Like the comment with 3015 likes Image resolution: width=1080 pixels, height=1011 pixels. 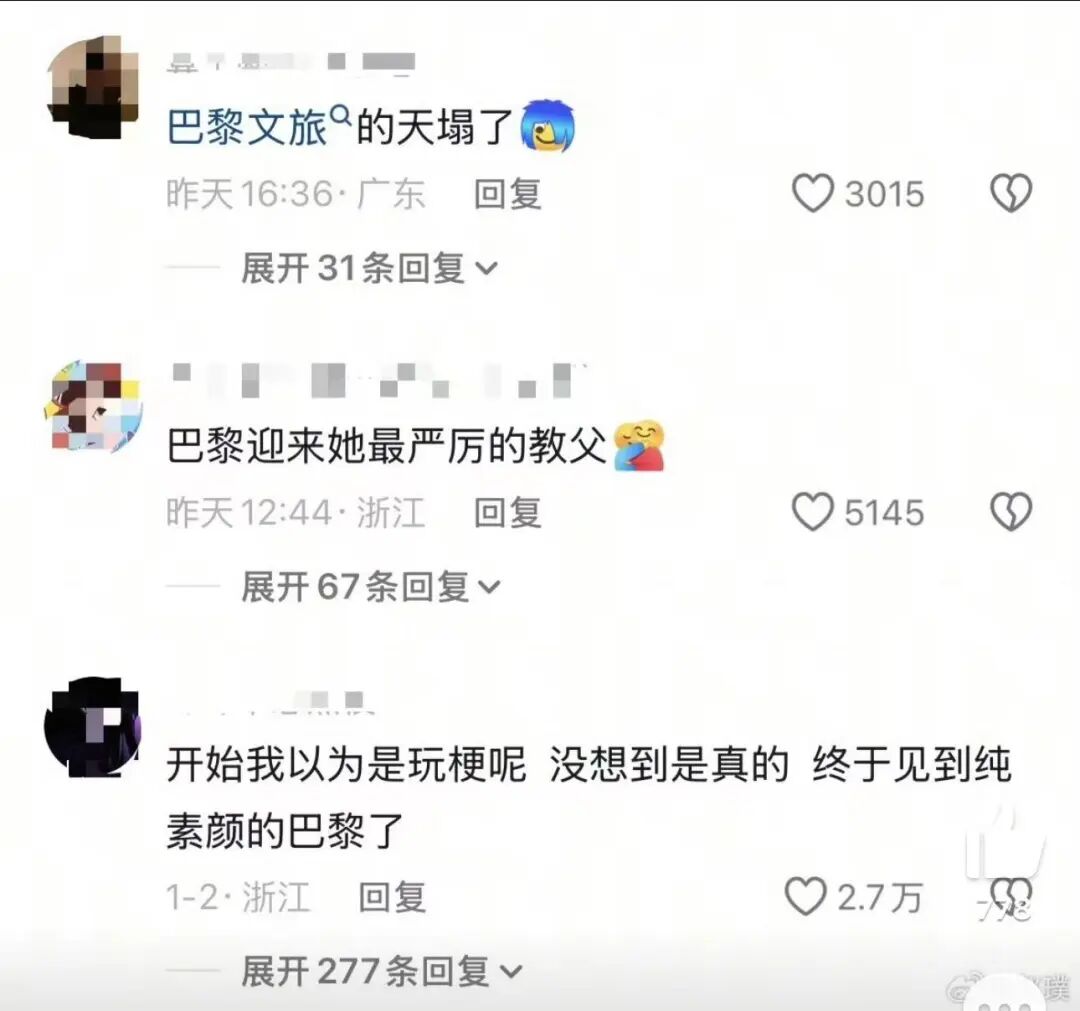[813, 193]
